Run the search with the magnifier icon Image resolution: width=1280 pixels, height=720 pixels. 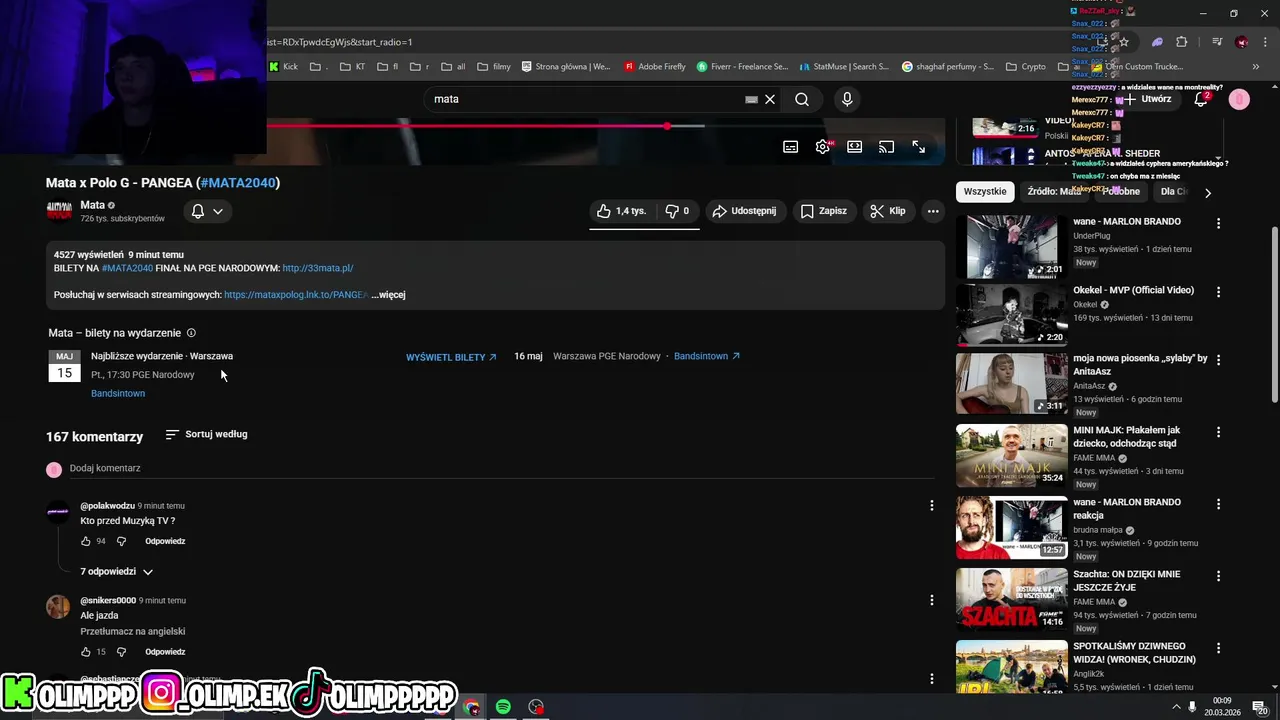coord(802,99)
